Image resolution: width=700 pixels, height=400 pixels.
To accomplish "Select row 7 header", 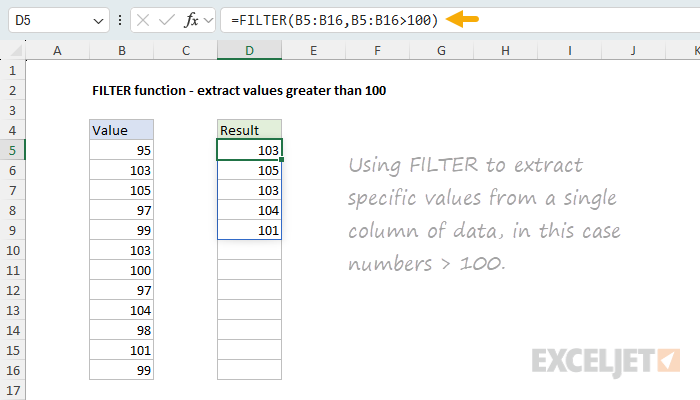I will coord(12,191).
